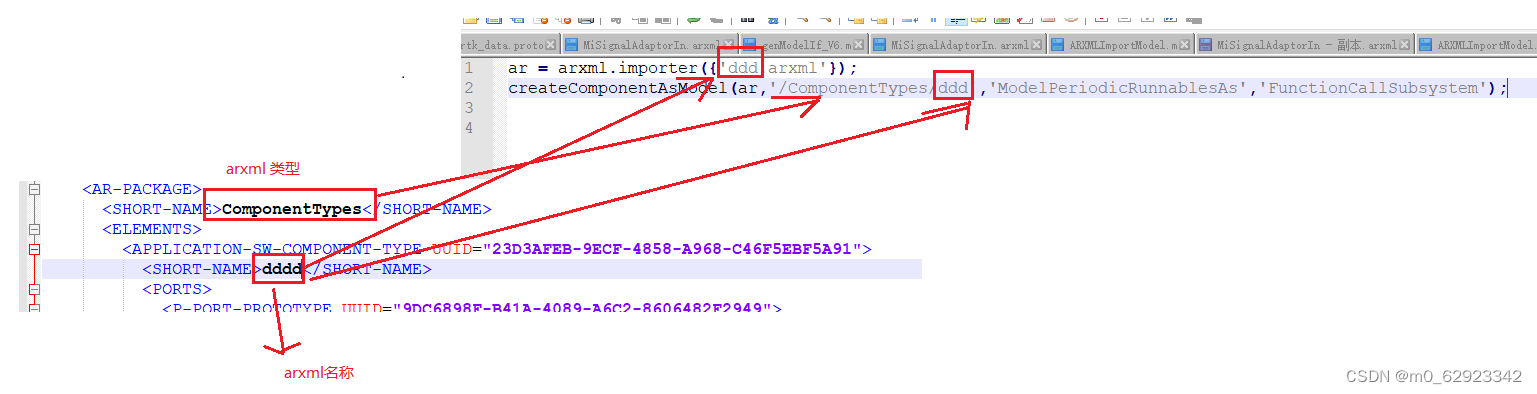The image size is (1537, 394).
Task: Switch to the ARXMLImportModel.m tab
Action: (x=1121, y=45)
